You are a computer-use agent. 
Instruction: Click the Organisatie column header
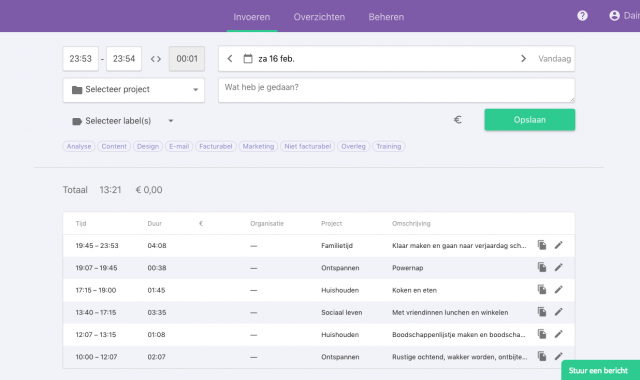tap(267, 224)
